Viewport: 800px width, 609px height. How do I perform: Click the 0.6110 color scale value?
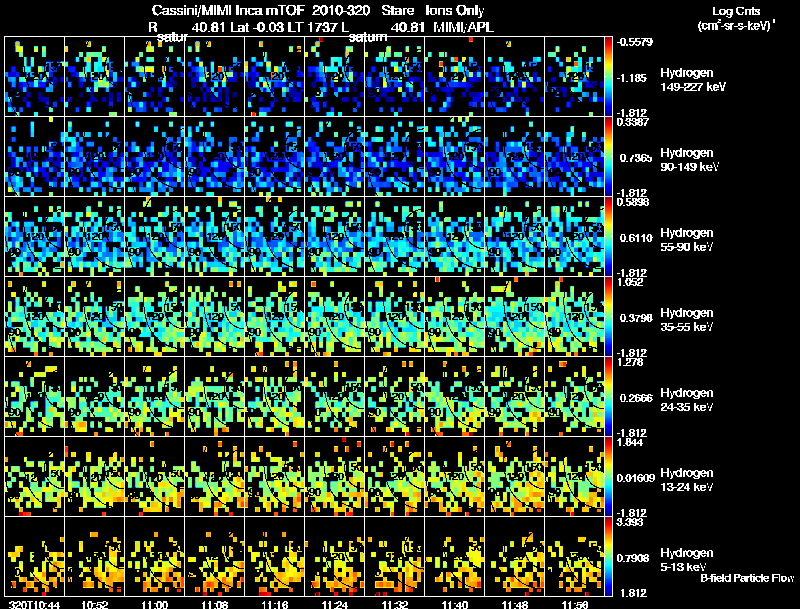coord(636,238)
